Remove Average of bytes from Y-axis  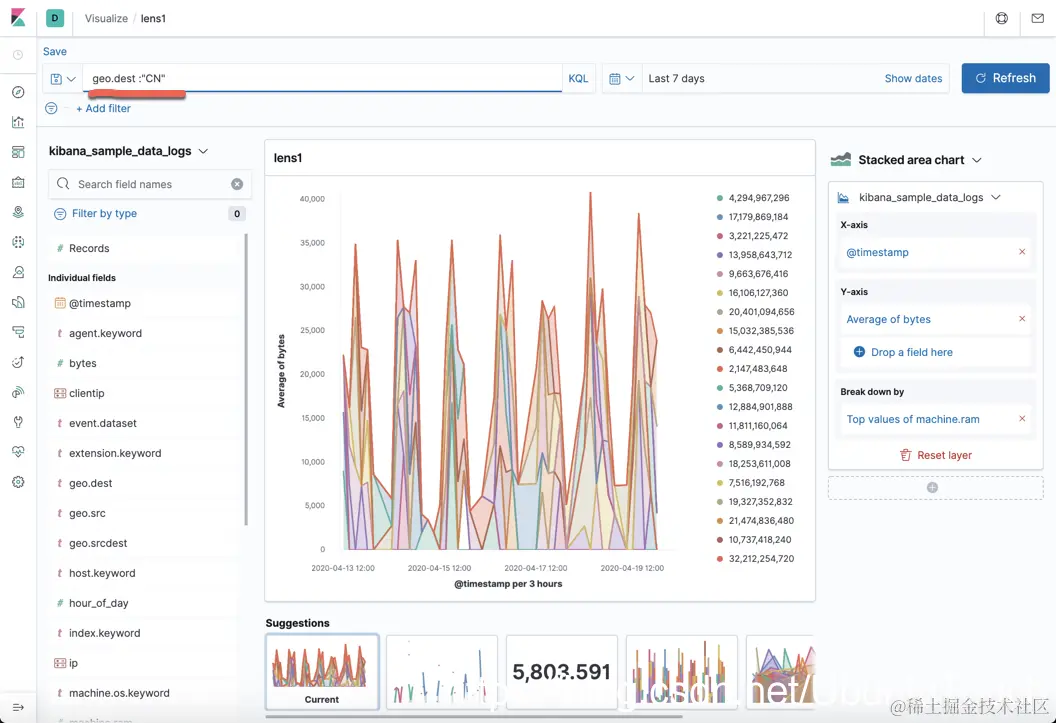click(1022, 319)
